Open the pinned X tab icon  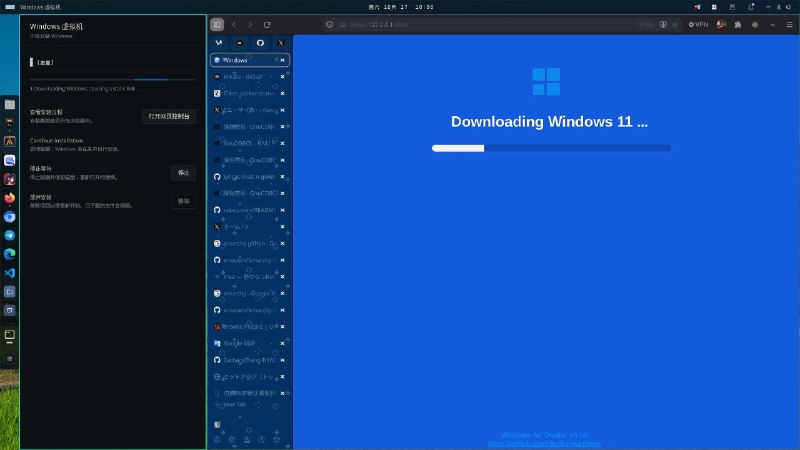pyautogui.click(x=281, y=43)
